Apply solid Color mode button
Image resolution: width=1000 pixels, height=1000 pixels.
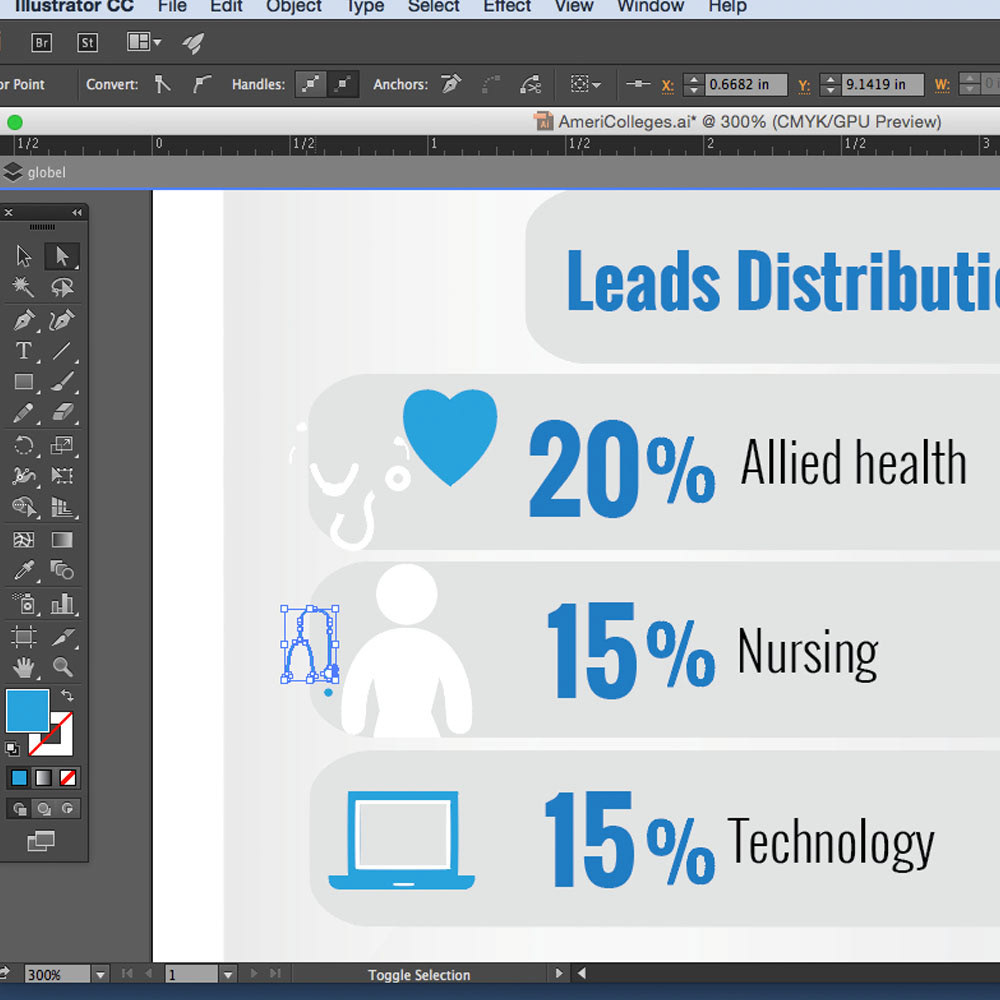click(x=20, y=778)
